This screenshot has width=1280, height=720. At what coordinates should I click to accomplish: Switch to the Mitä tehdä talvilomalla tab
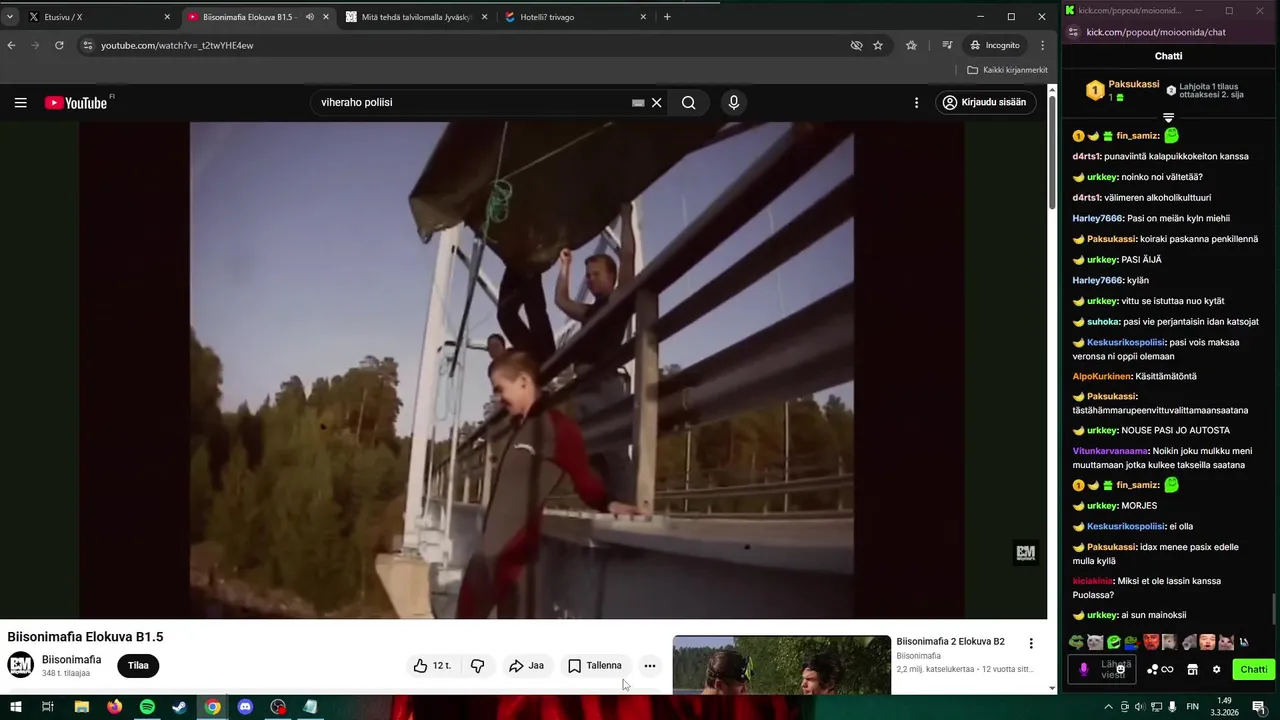pos(415,17)
